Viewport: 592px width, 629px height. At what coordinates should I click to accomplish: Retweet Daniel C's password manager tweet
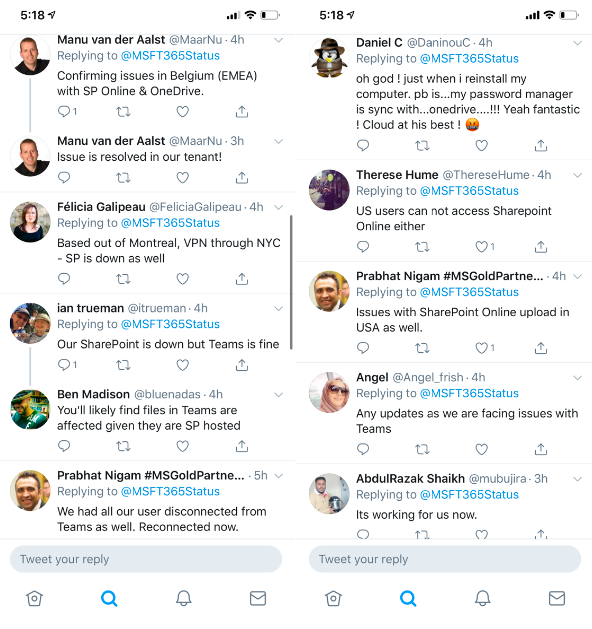(422, 145)
